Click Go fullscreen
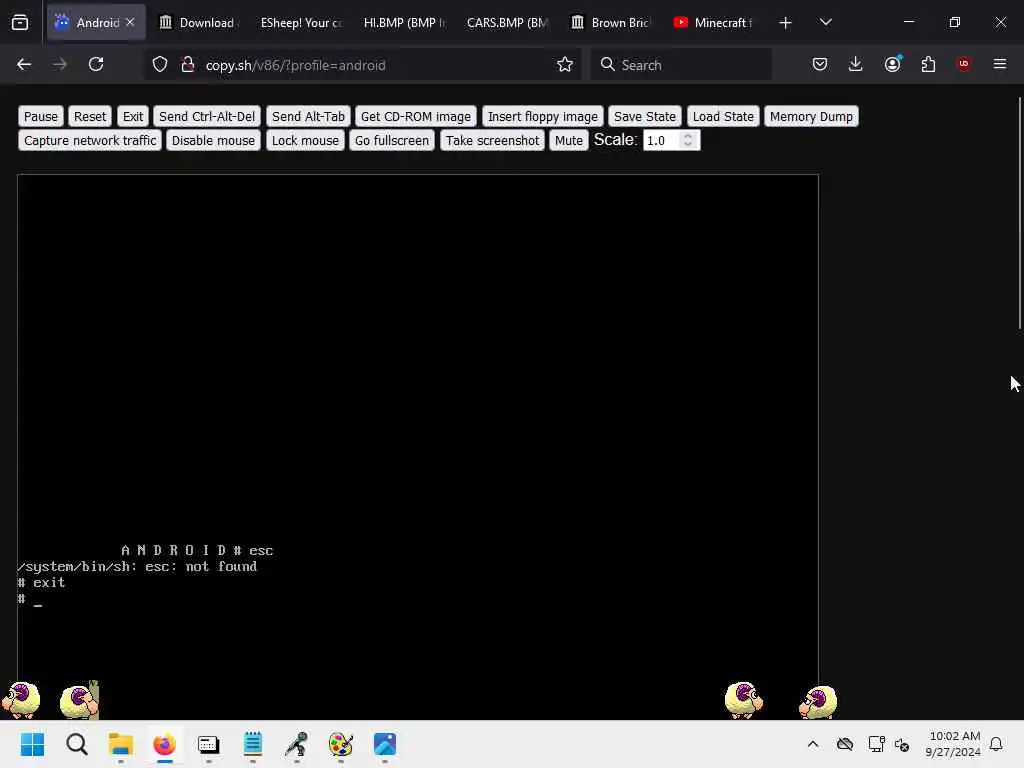The height and width of the screenshot is (768, 1024). pyautogui.click(x=392, y=140)
